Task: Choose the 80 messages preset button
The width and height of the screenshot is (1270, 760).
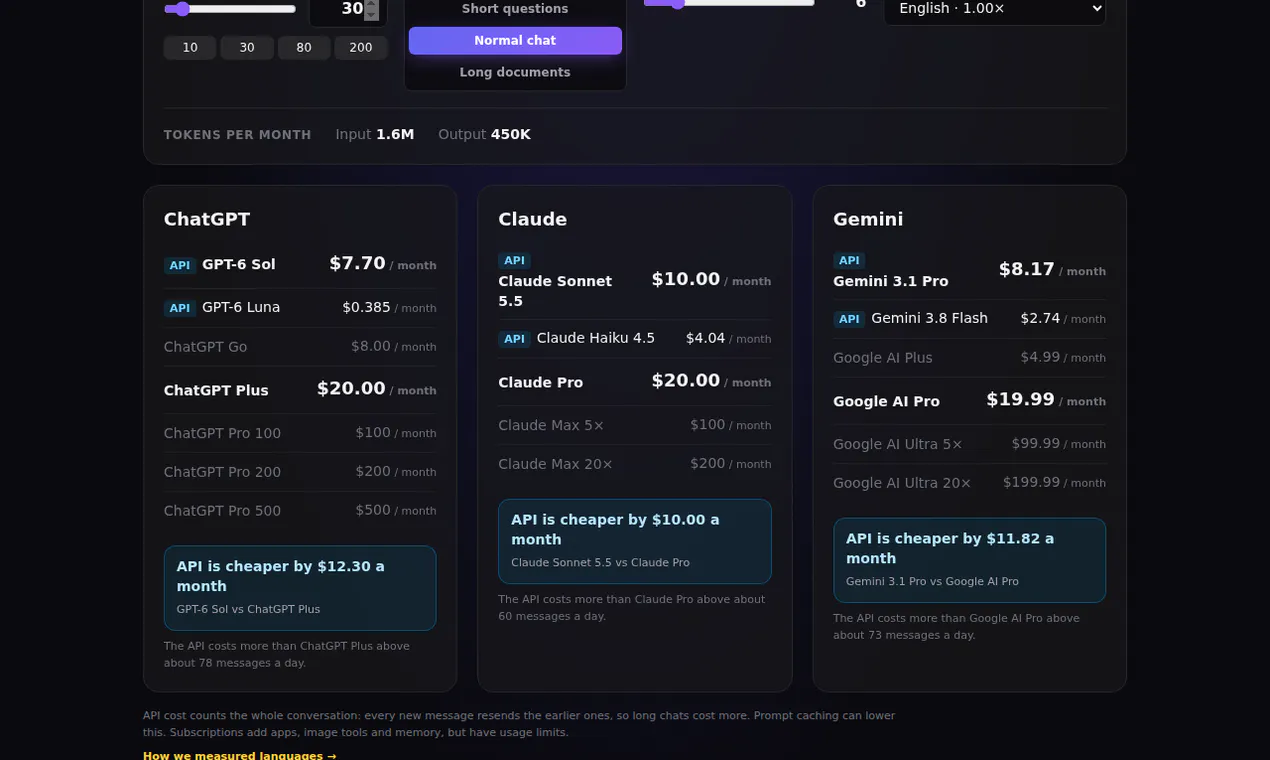Action: (x=304, y=48)
